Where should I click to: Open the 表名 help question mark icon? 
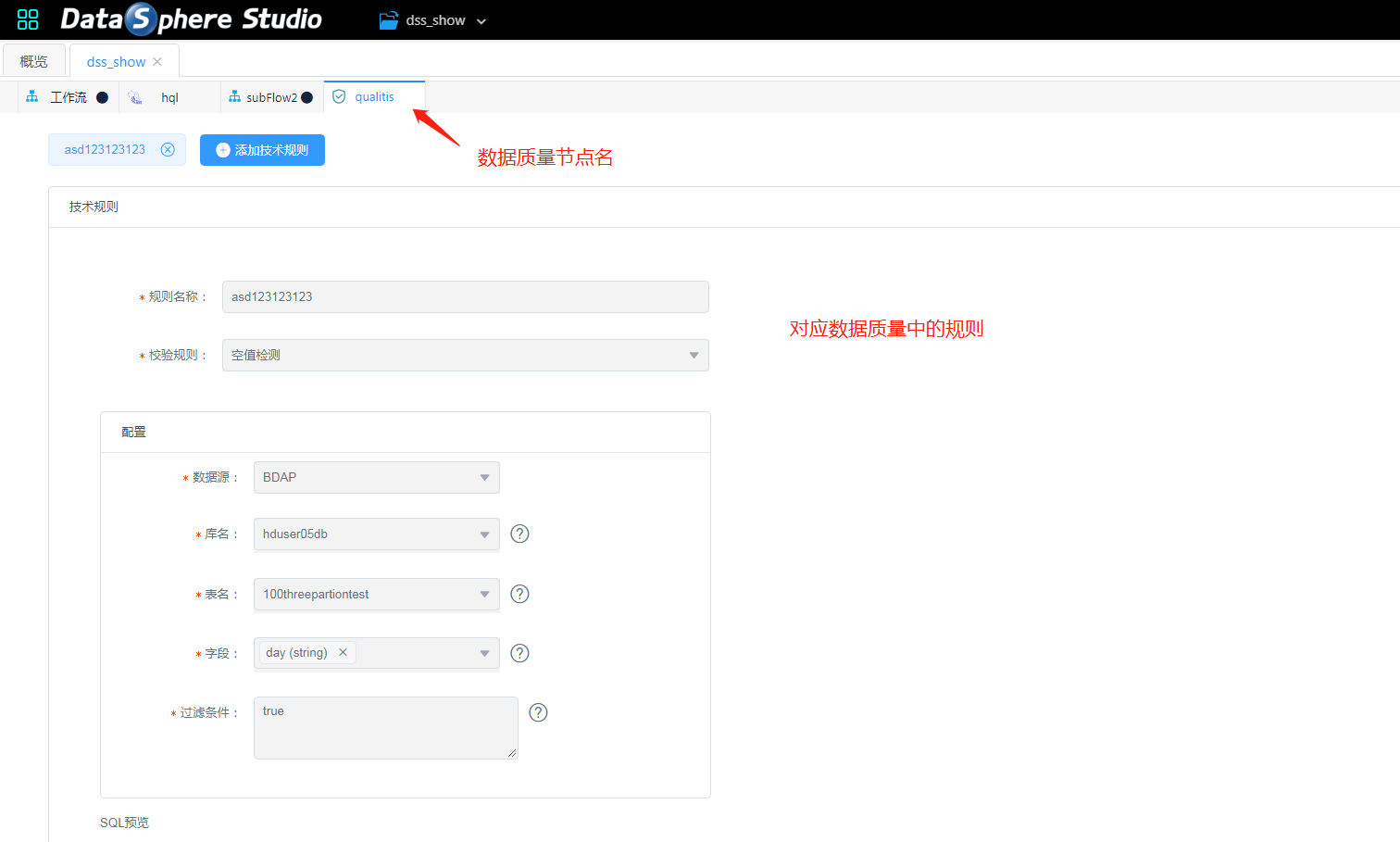(x=519, y=594)
